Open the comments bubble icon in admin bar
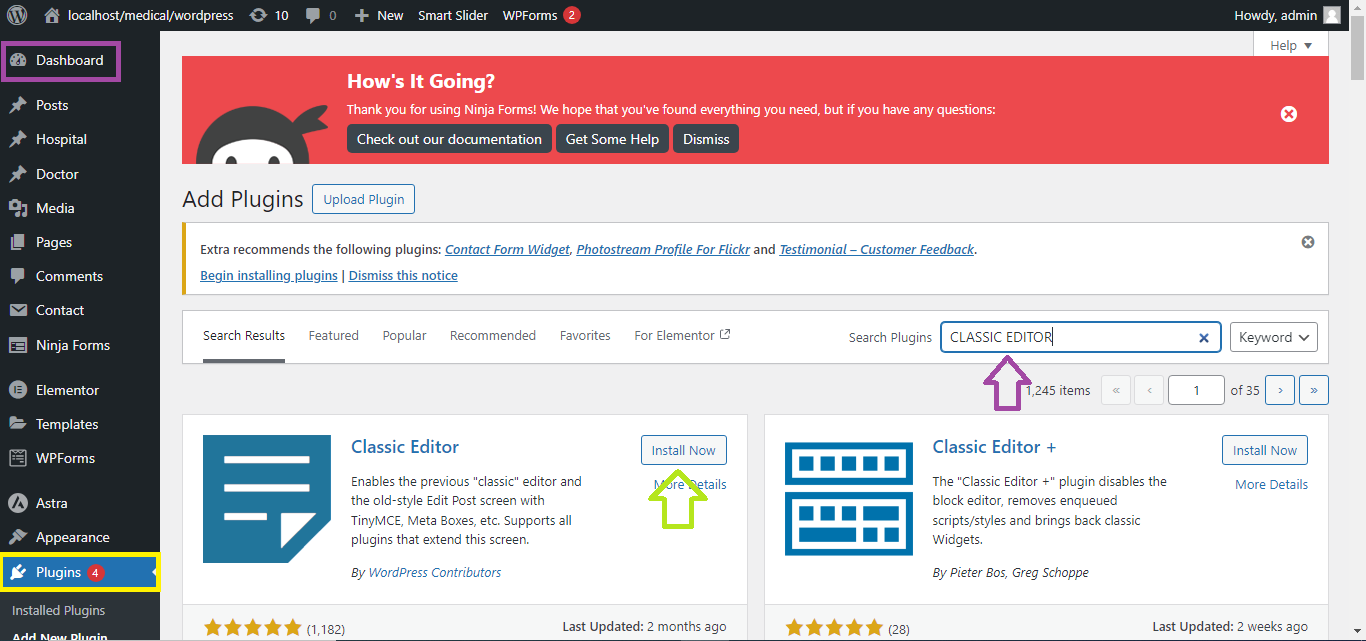1366x641 pixels. click(x=313, y=15)
